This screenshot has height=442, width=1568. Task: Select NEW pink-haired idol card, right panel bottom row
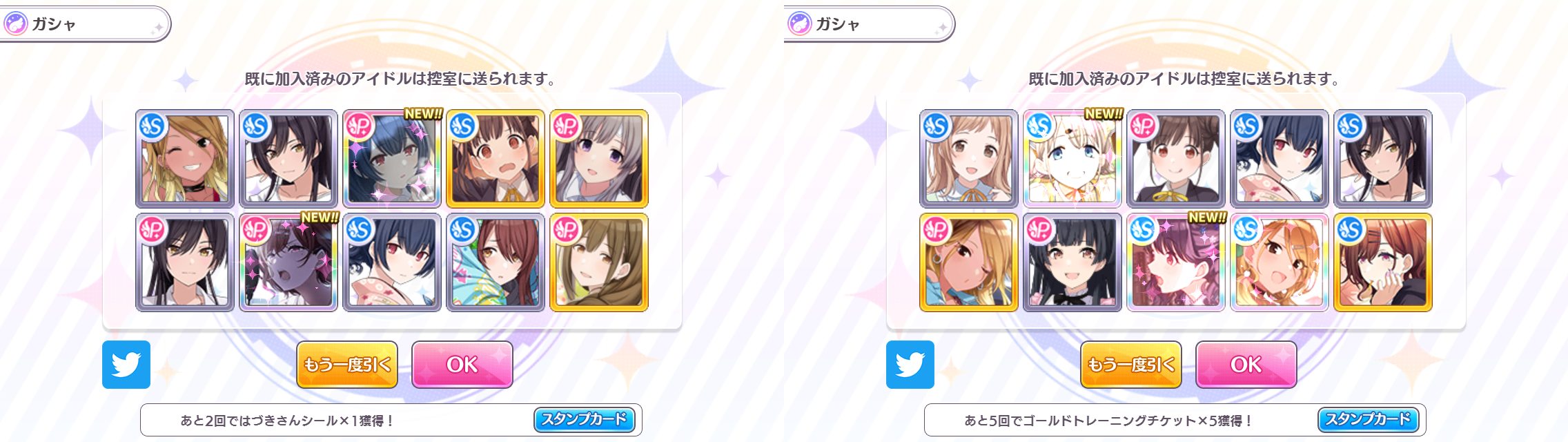1176,262
